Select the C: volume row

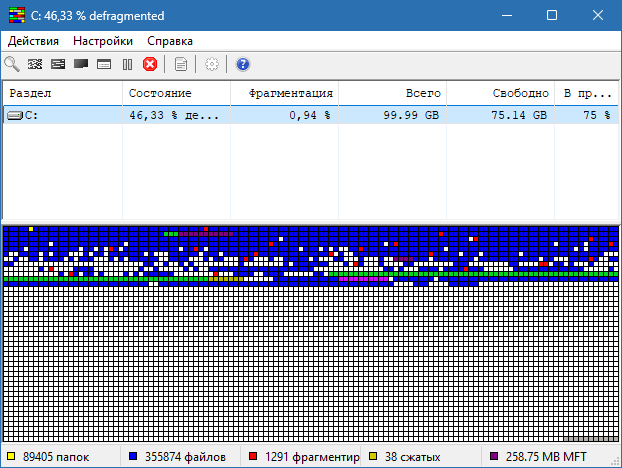311,115
